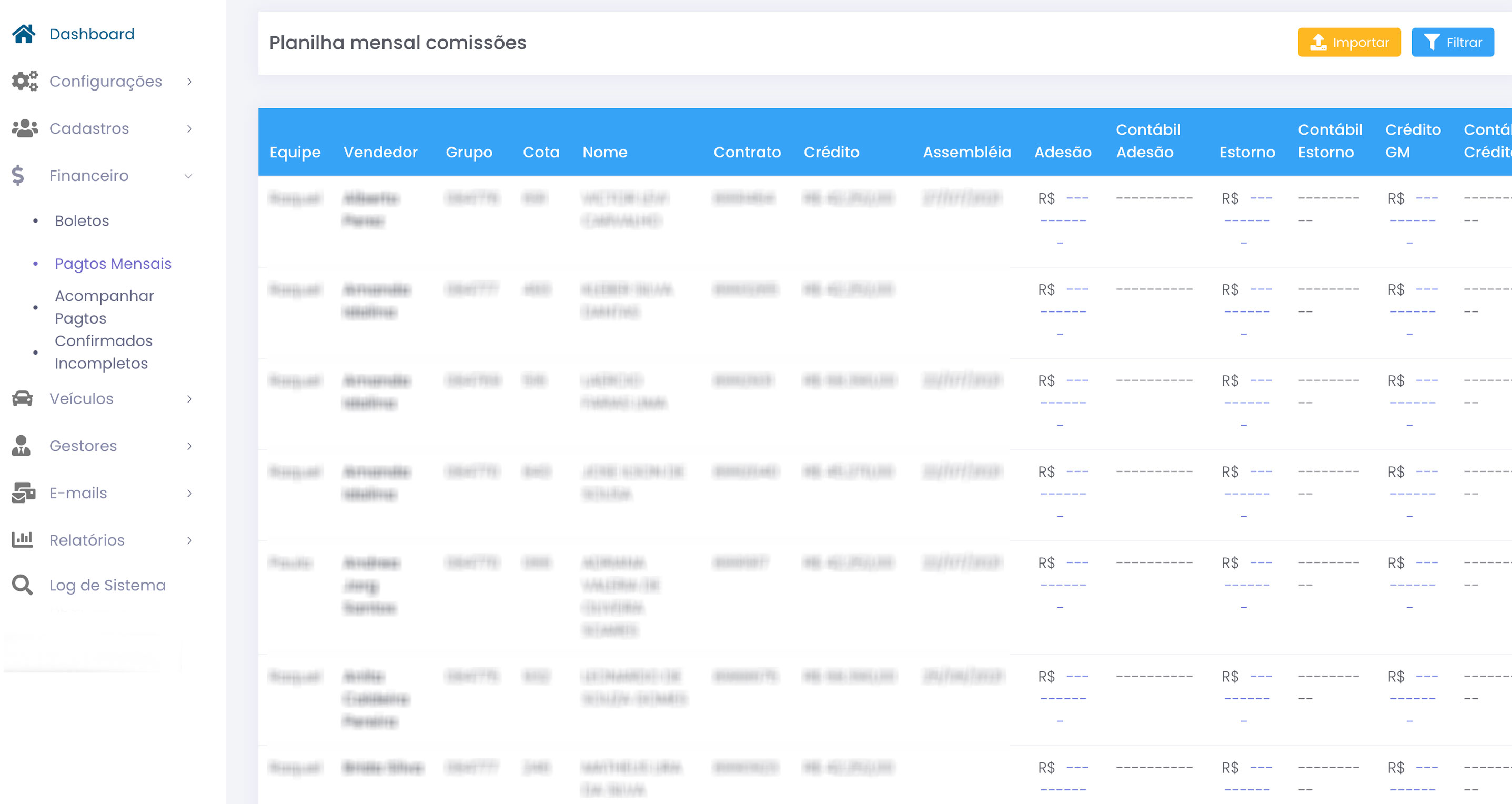The height and width of the screenshot is (804, 1512).
Task: Click the Cadastros people icon
Action: click(25, 128)
